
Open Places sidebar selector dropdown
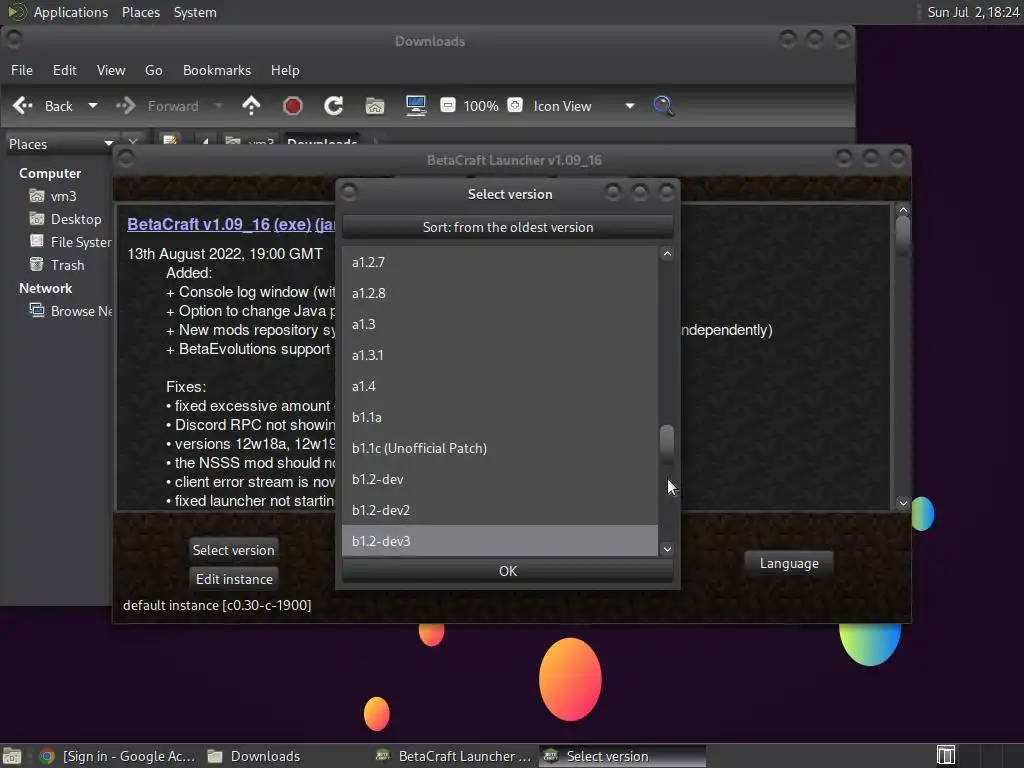61,144
